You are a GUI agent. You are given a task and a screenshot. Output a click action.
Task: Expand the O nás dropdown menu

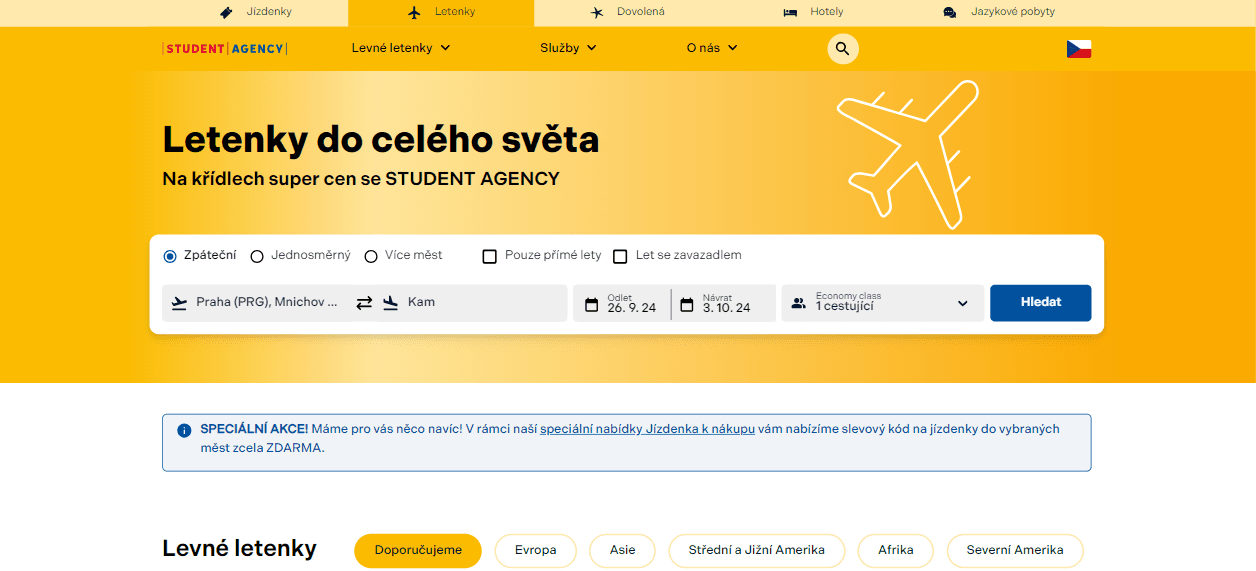712,48
